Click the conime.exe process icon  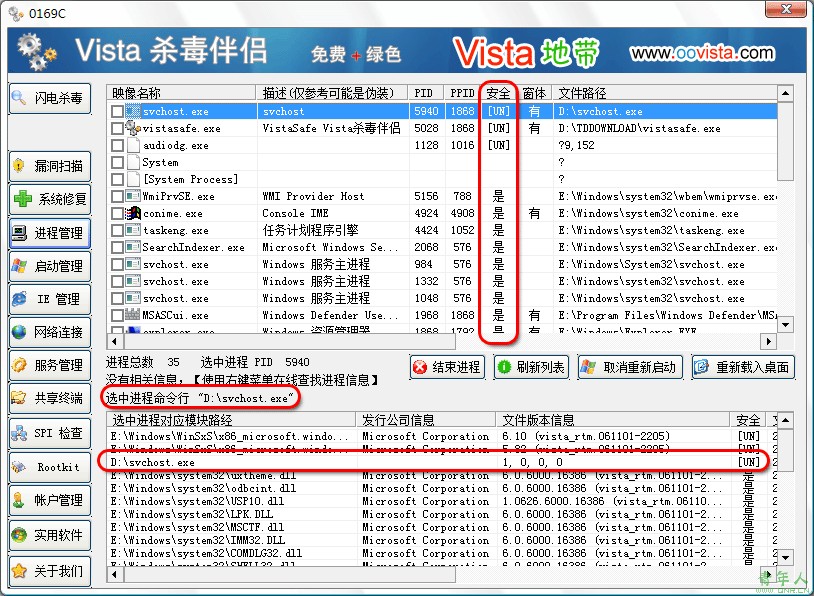pos(133,213)
